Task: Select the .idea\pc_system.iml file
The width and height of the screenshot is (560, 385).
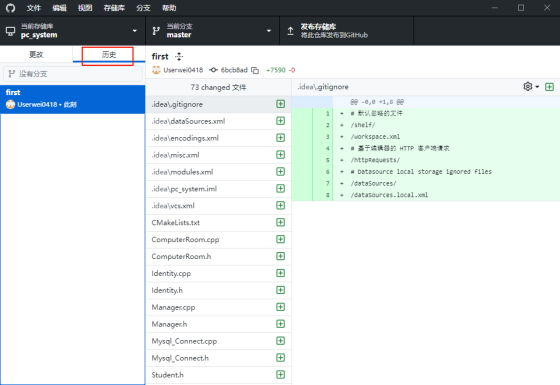Action: 218,189
